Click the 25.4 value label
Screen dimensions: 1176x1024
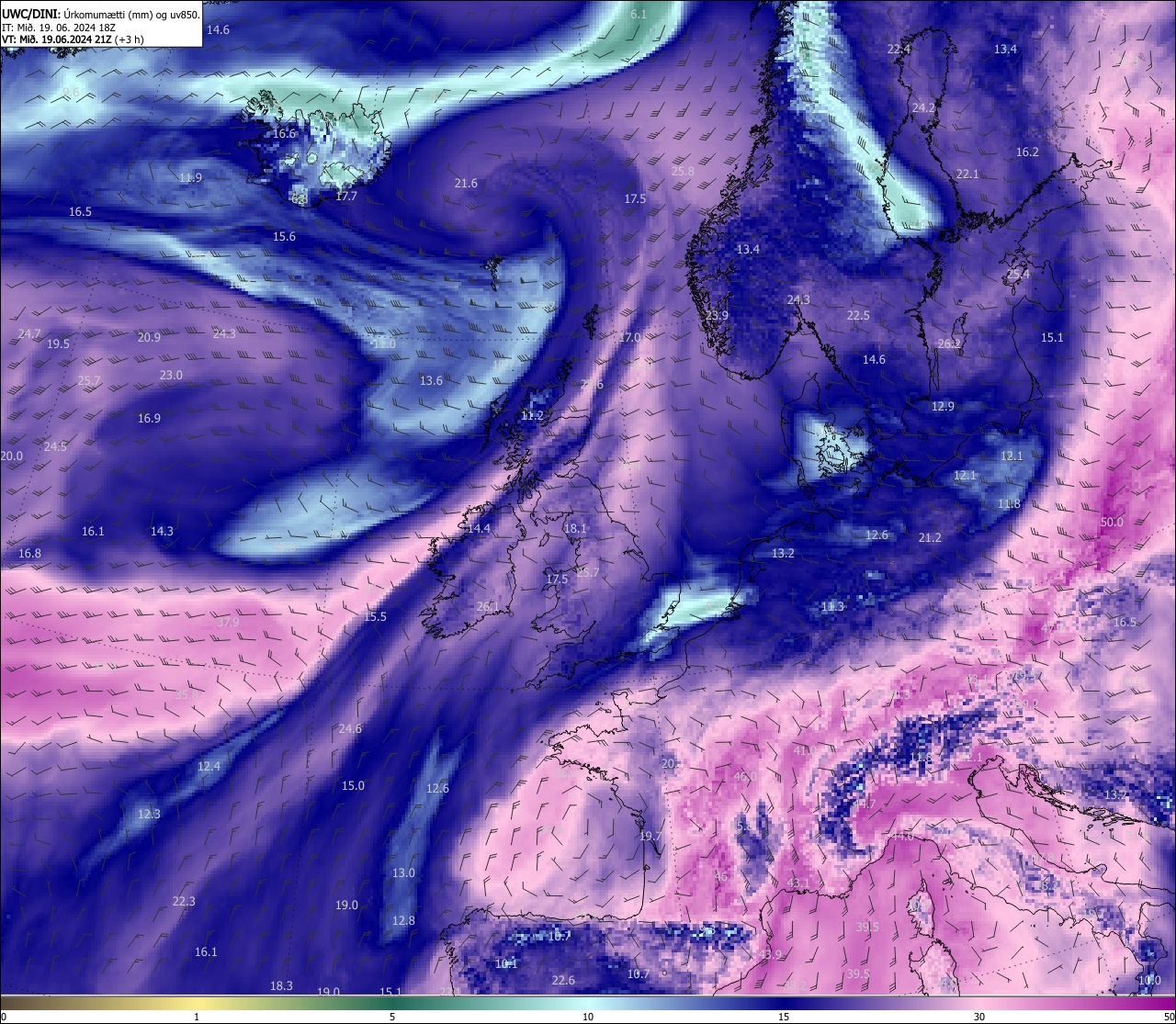[1018, 275]
